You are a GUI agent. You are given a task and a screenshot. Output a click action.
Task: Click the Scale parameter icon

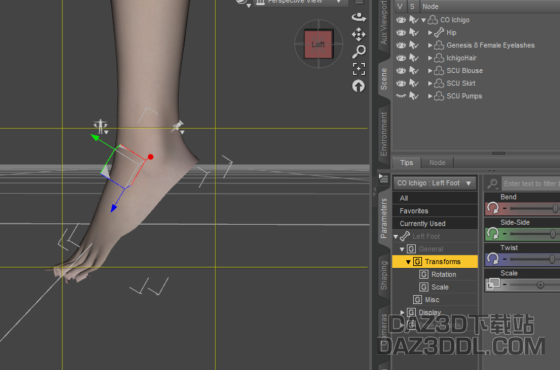493,284
